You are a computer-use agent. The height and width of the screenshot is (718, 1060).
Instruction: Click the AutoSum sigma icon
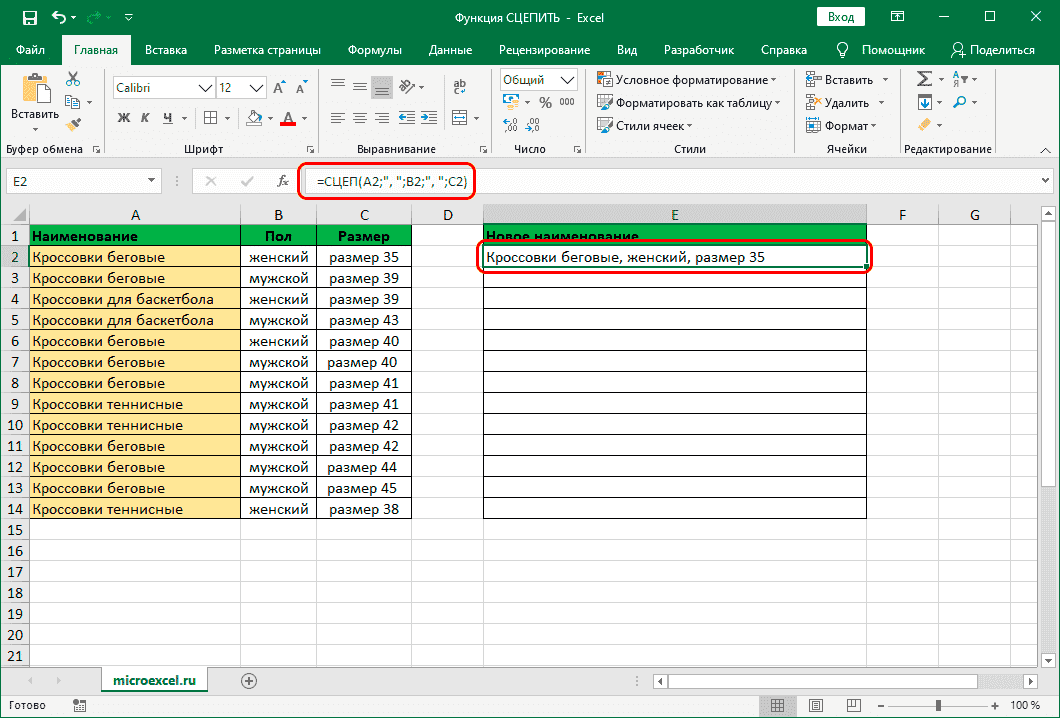coord(923,79)
